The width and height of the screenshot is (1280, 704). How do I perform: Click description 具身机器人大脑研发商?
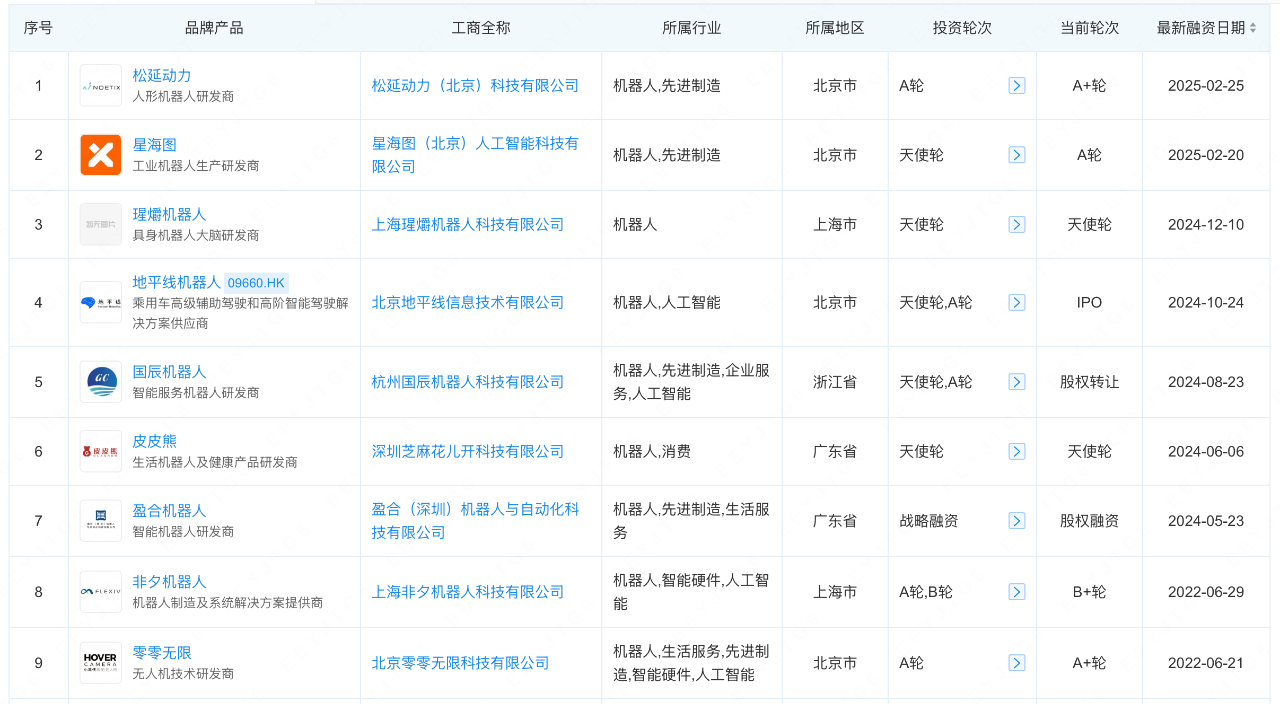(196, 235)
